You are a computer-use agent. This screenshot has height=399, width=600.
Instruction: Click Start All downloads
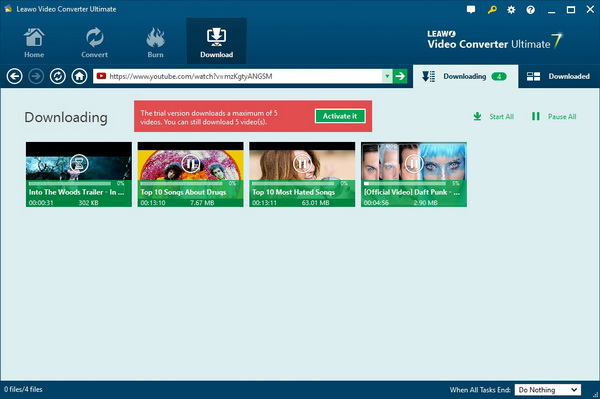click(x=494, y=117)
